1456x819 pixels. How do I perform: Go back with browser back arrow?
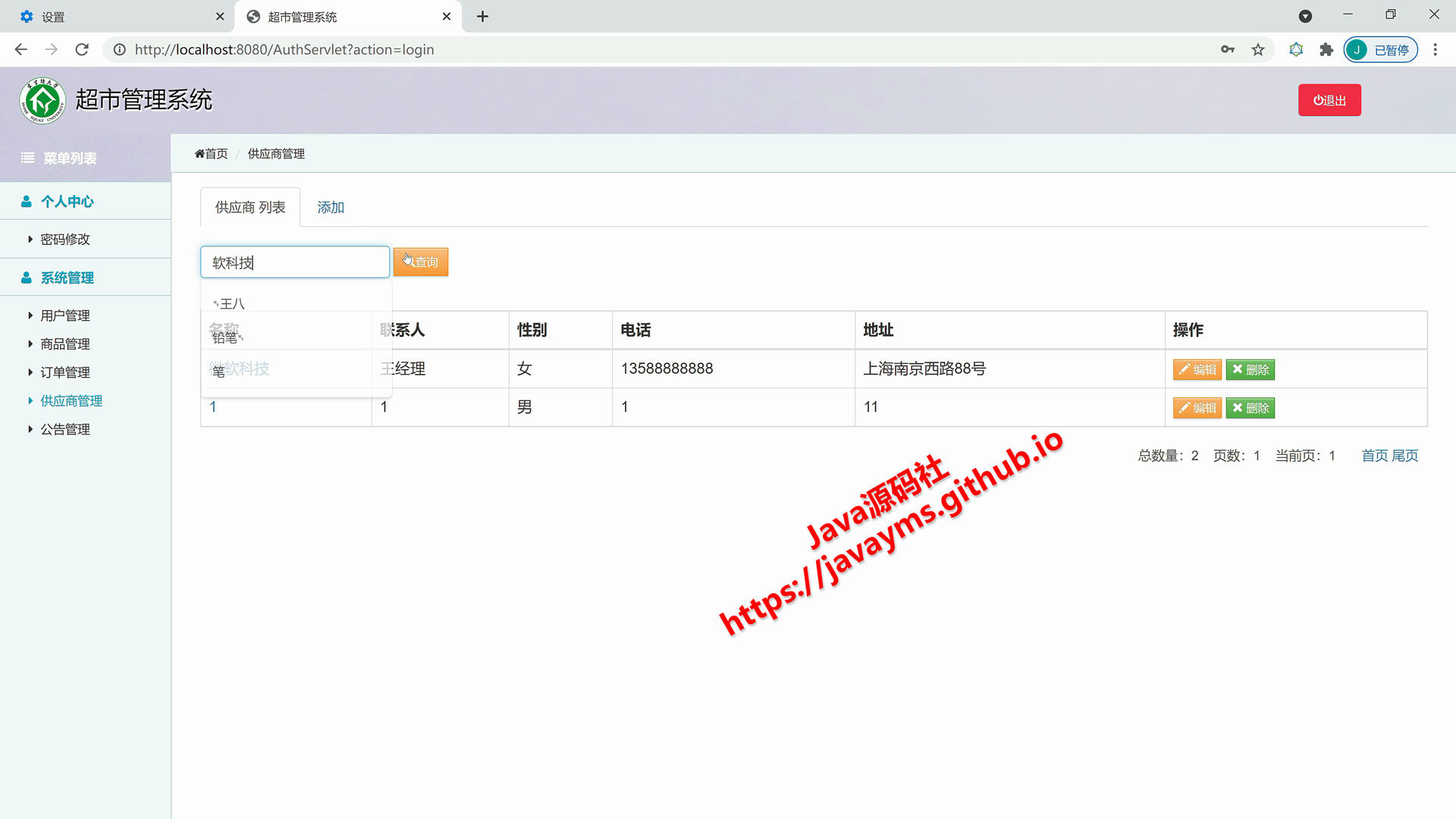coord(21,49)
